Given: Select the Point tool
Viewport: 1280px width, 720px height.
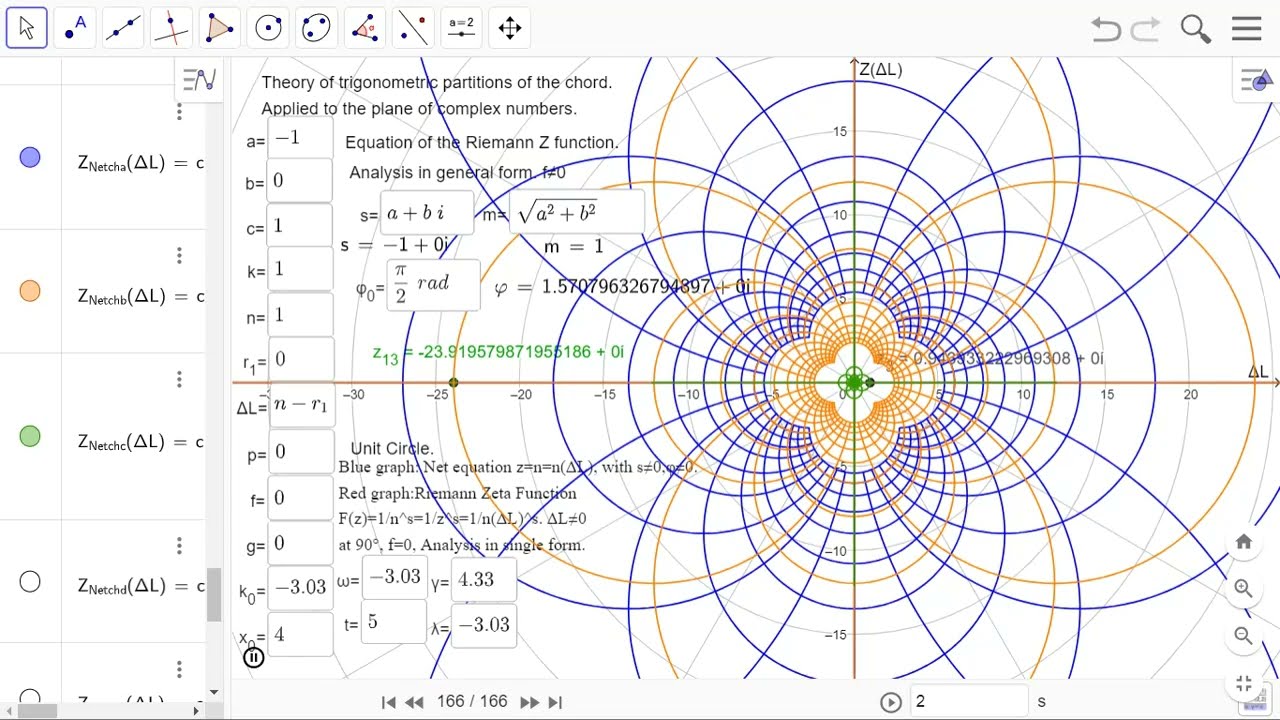Looking at the screenshot, I should tap(75, 27).
